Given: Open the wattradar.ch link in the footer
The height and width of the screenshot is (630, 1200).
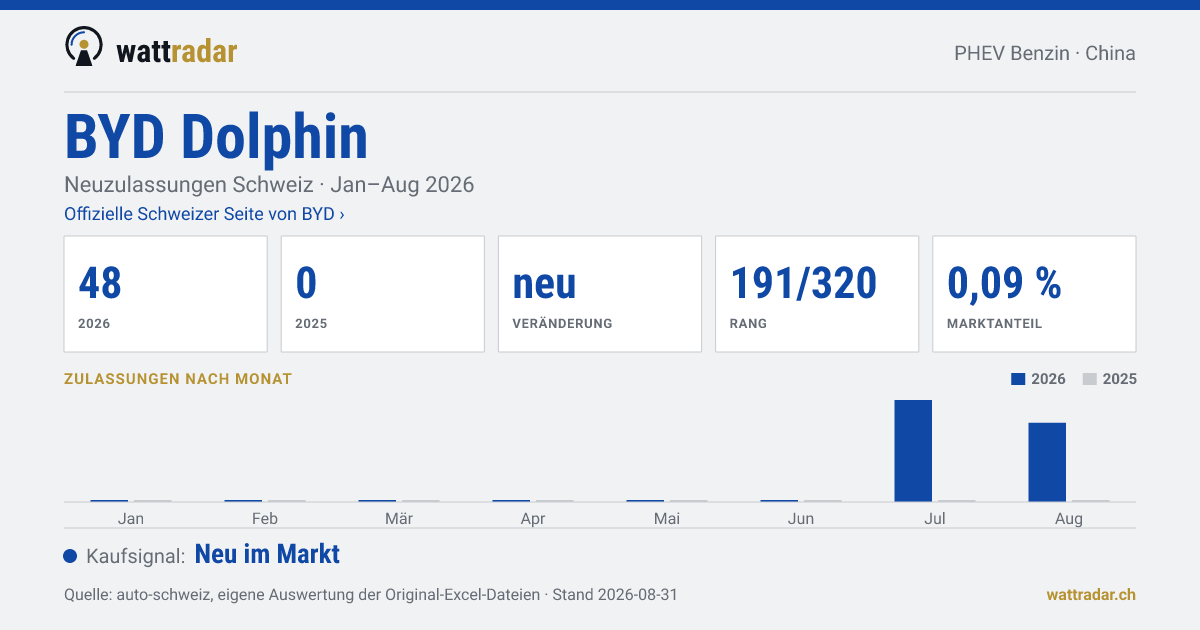Looking at the screenshot, I should [1091, 594].
